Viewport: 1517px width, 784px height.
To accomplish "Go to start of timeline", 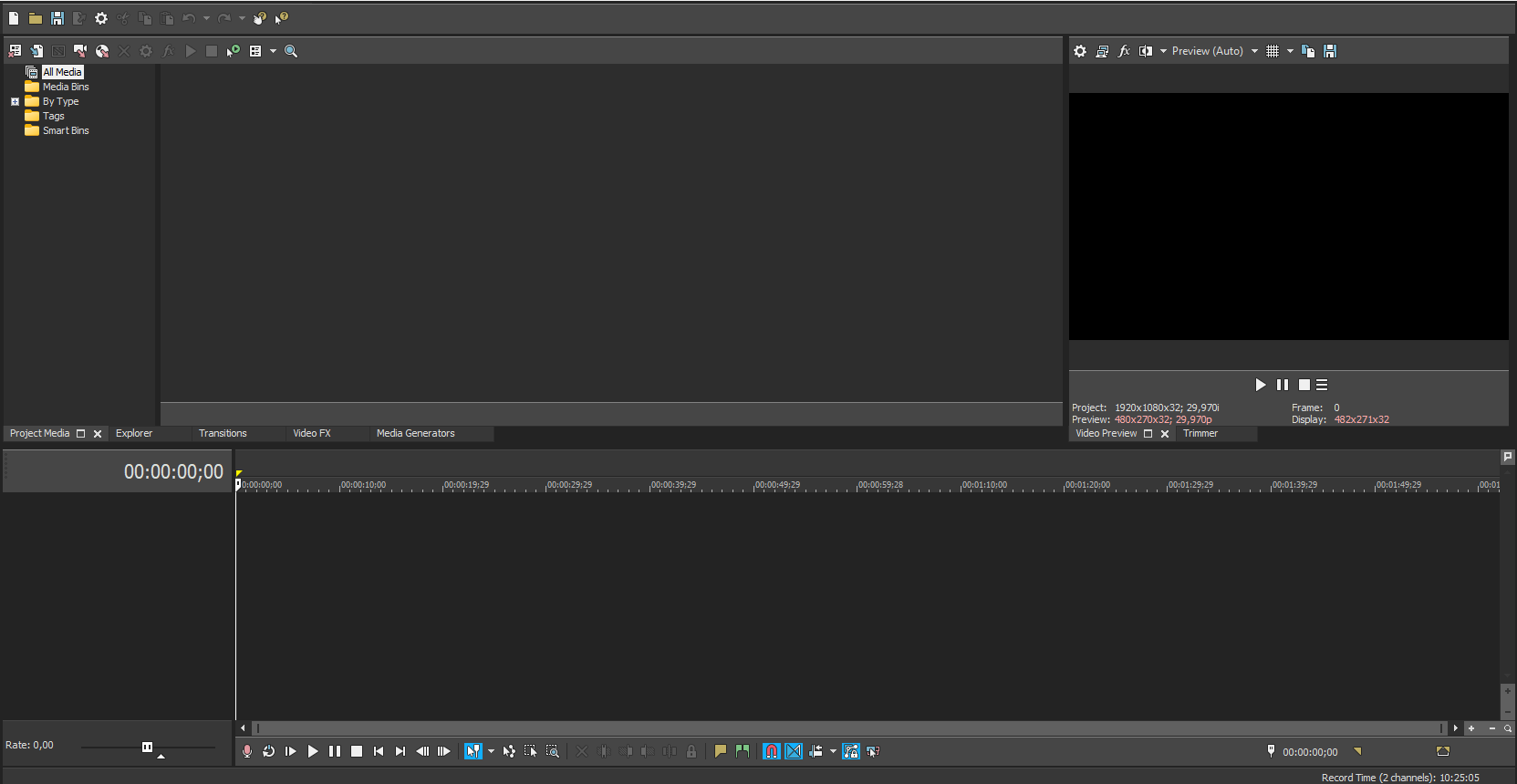I will coord(379,751).
